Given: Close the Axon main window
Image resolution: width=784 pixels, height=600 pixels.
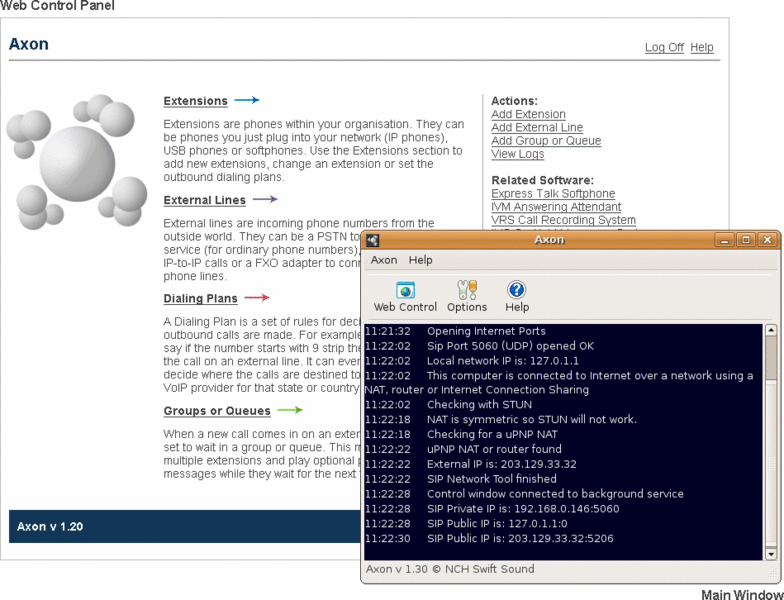Looking at the screenshot, I should pos(767,240).
